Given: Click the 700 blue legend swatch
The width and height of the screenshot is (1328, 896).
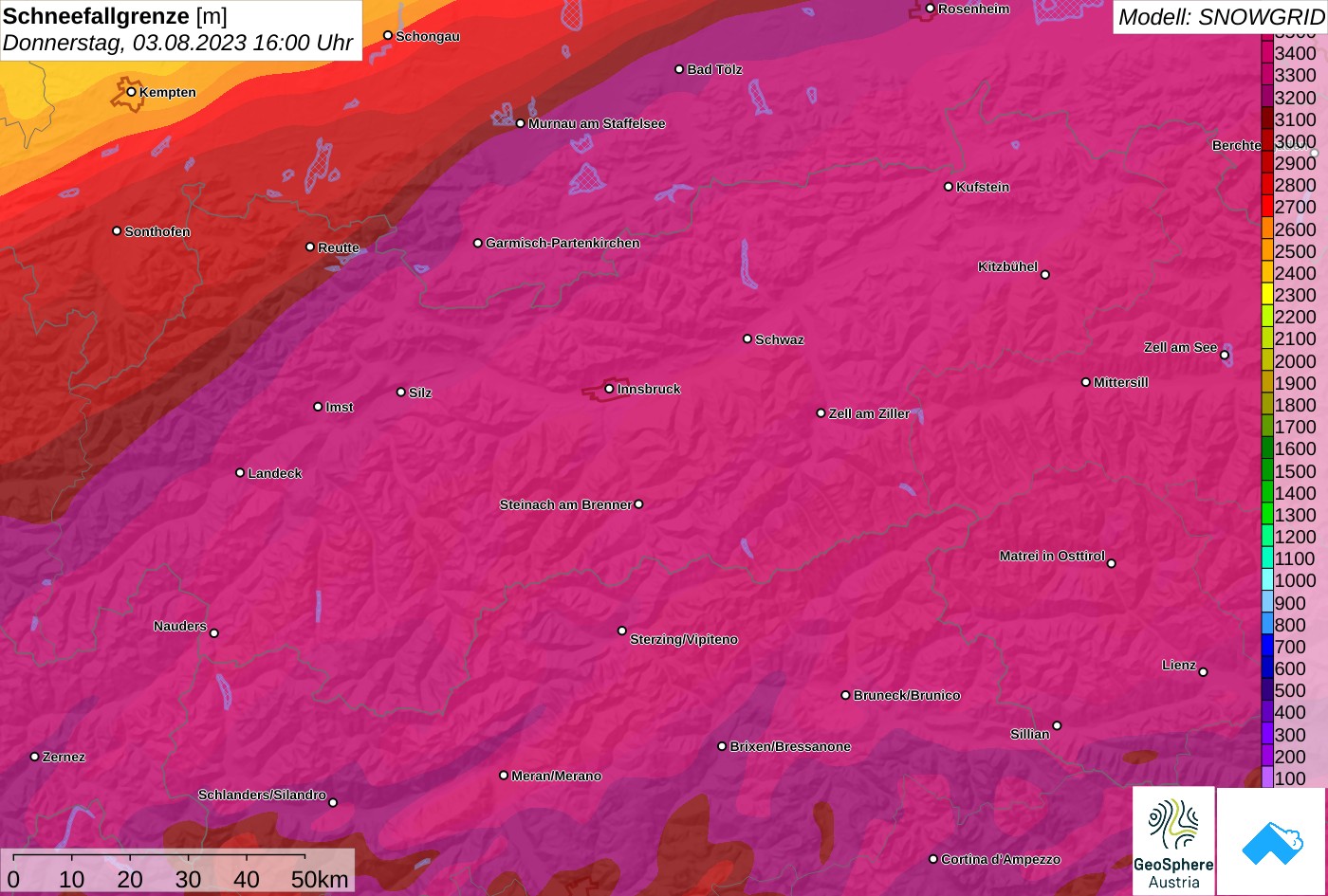Looking at the screenshot, I should coord(1267,647).
